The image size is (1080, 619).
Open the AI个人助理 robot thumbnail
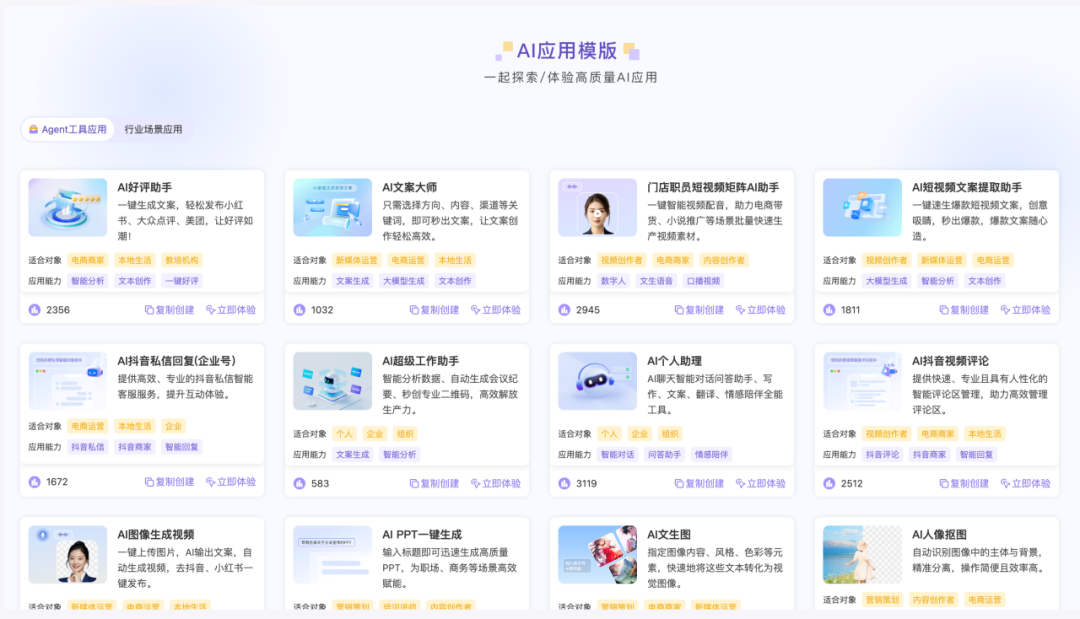pos(597,381)
